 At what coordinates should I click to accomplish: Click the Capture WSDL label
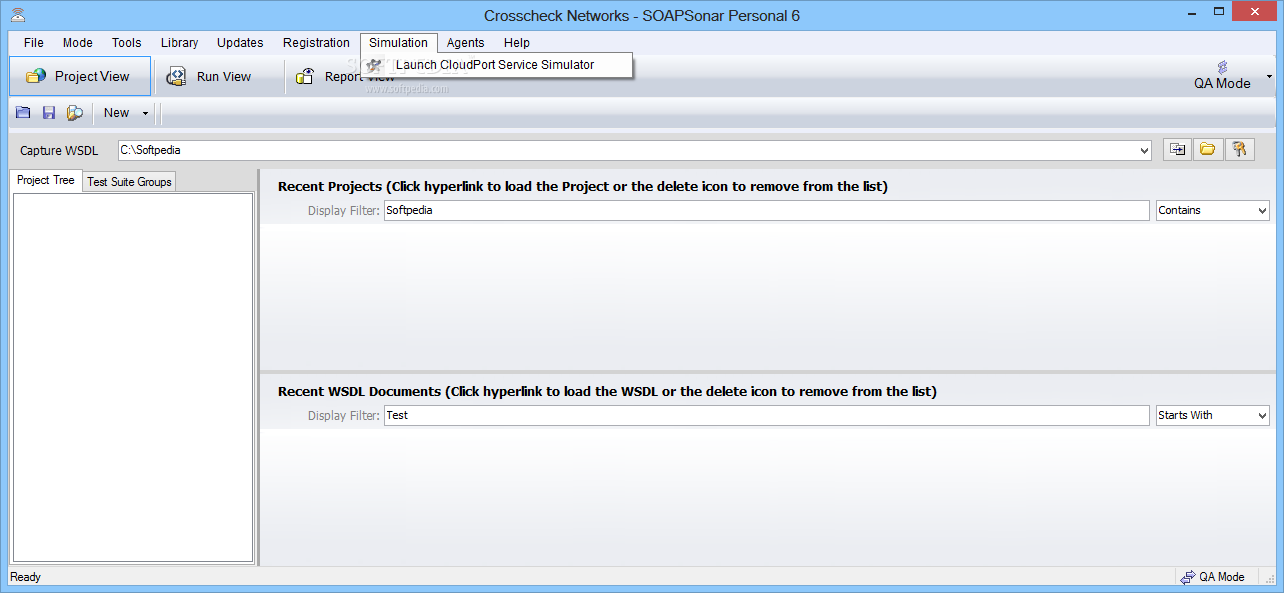tap(59, 151)
